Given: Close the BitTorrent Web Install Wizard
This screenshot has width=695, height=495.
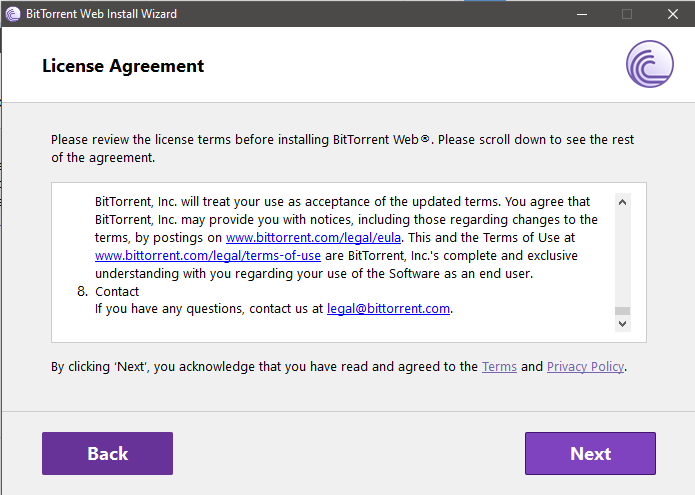Looking at the screenshot, I should pyautogui.click(x=672, y=14).
